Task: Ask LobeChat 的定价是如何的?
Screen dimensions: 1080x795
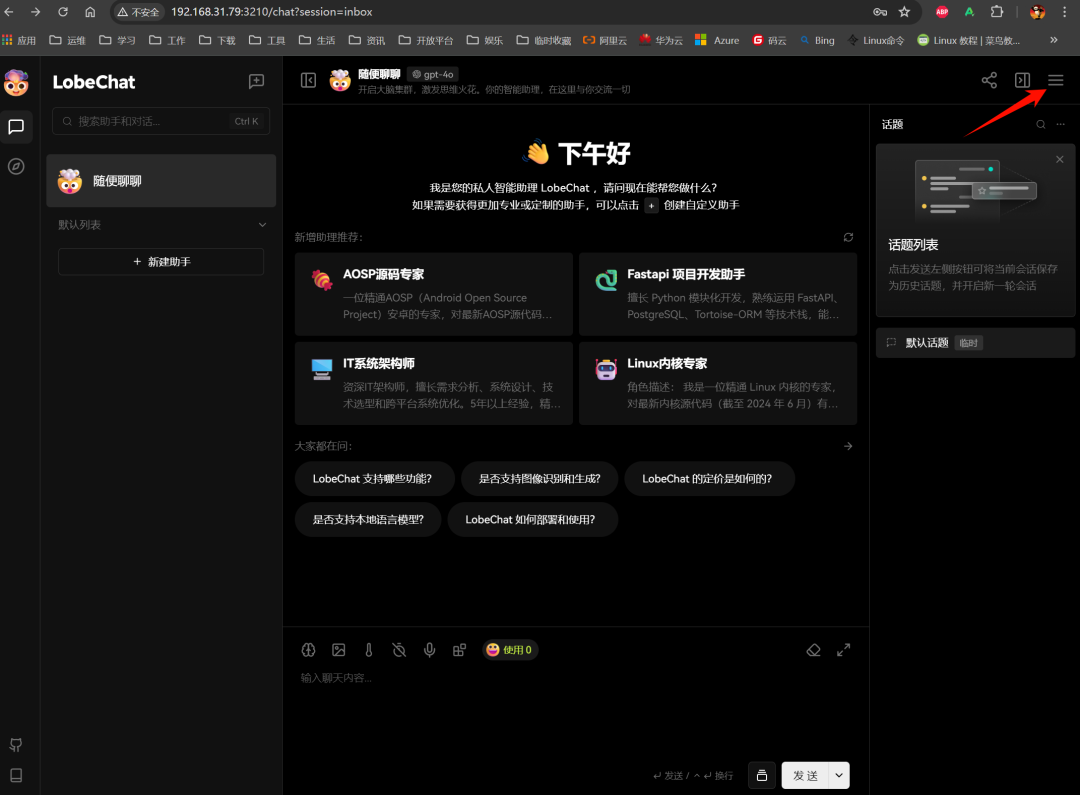Action: coord(707,479)
